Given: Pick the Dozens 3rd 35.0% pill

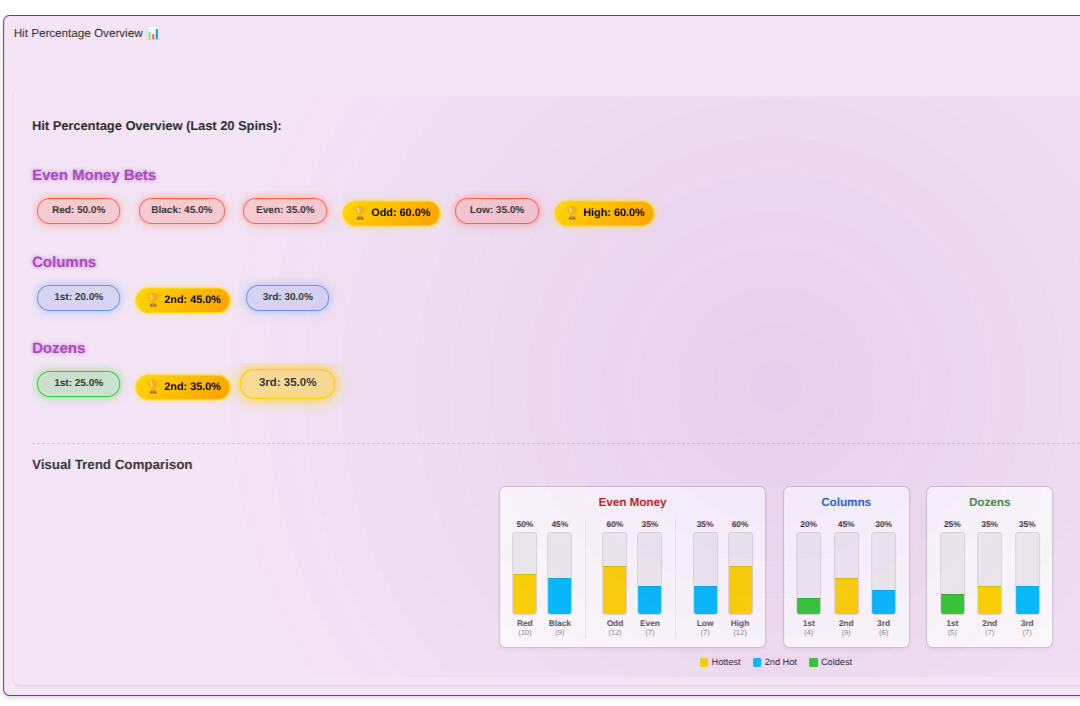Looking at the screenshot, I should click(287, 383).
